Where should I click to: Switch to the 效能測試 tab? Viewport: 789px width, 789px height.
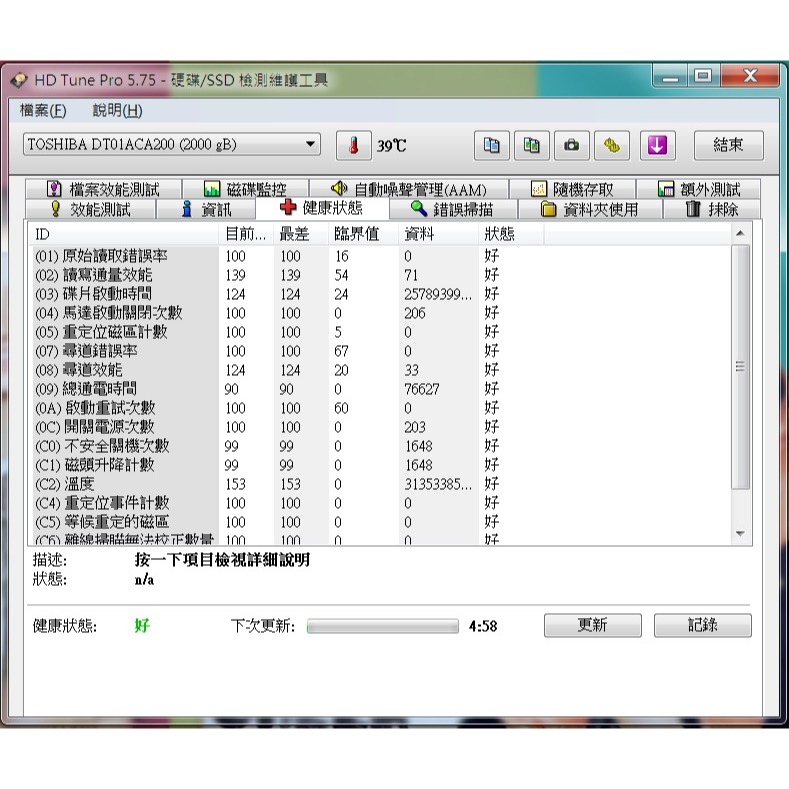[91, 209]
